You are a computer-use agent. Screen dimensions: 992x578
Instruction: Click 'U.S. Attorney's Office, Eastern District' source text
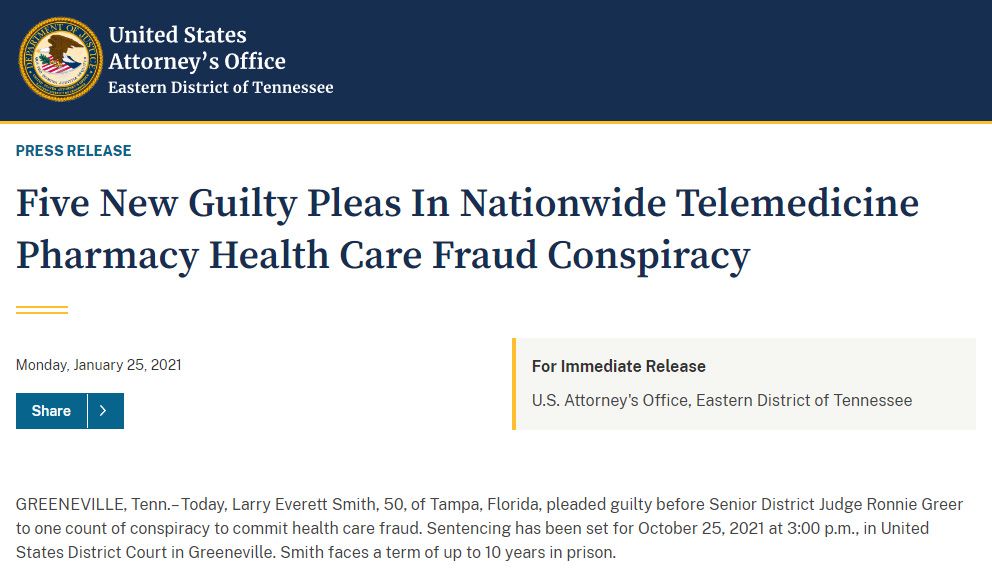coord(721,400)
